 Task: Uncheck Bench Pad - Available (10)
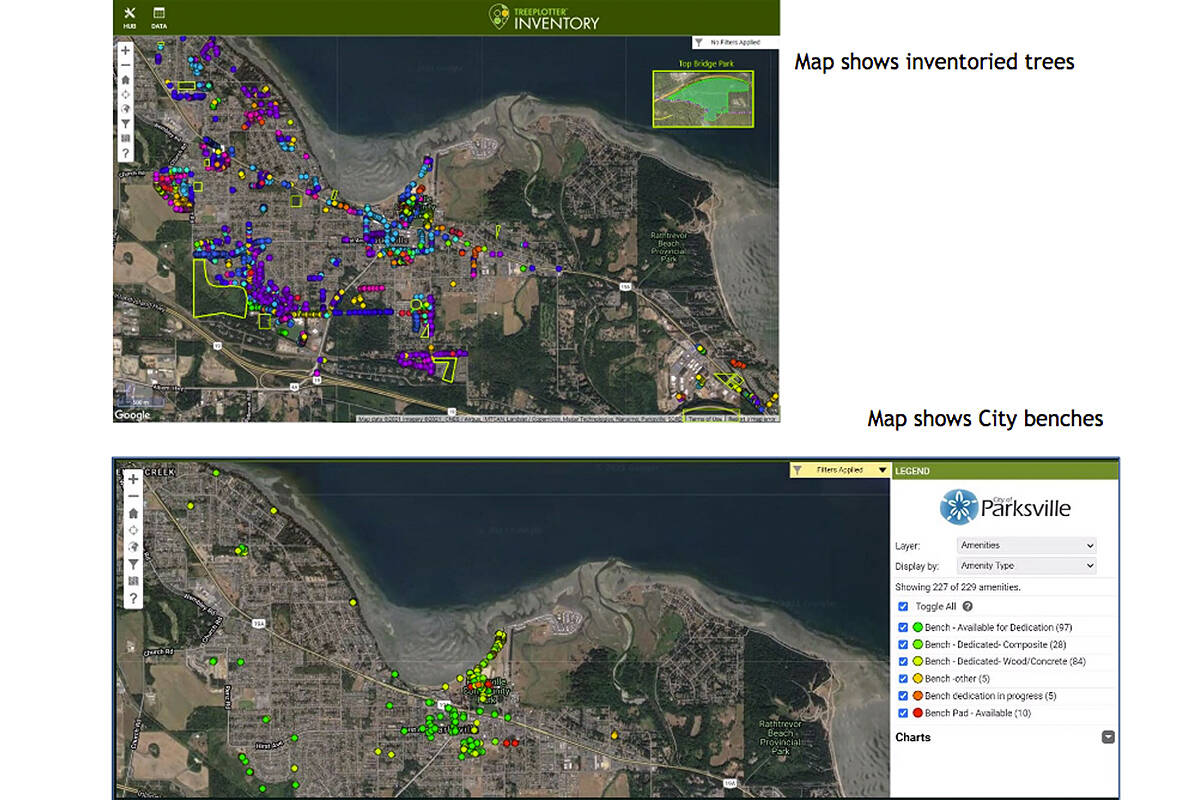(903, 713)
